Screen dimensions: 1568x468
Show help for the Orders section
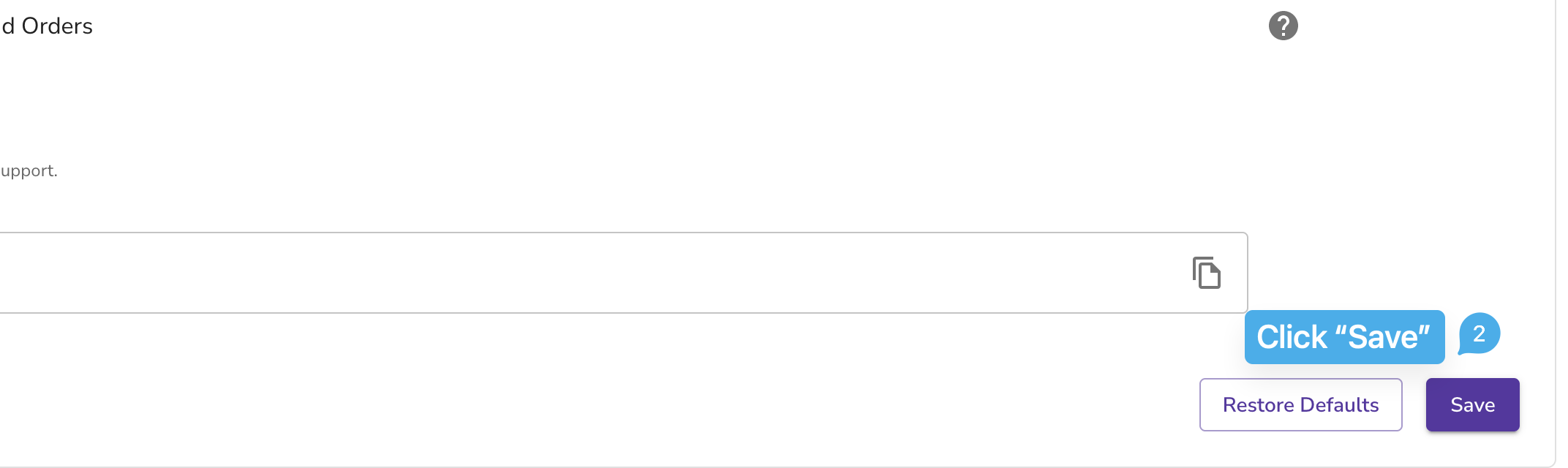pyautogui.click(x=1283, y=26)
